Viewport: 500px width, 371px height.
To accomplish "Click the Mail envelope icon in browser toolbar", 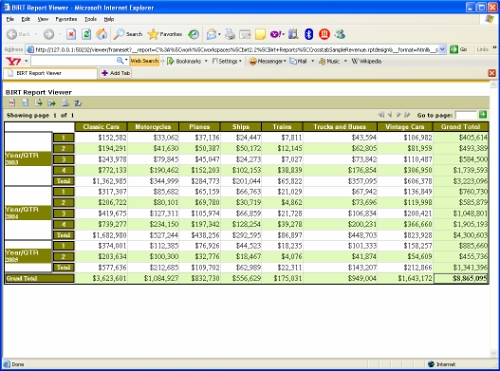I will click(211, 34).
